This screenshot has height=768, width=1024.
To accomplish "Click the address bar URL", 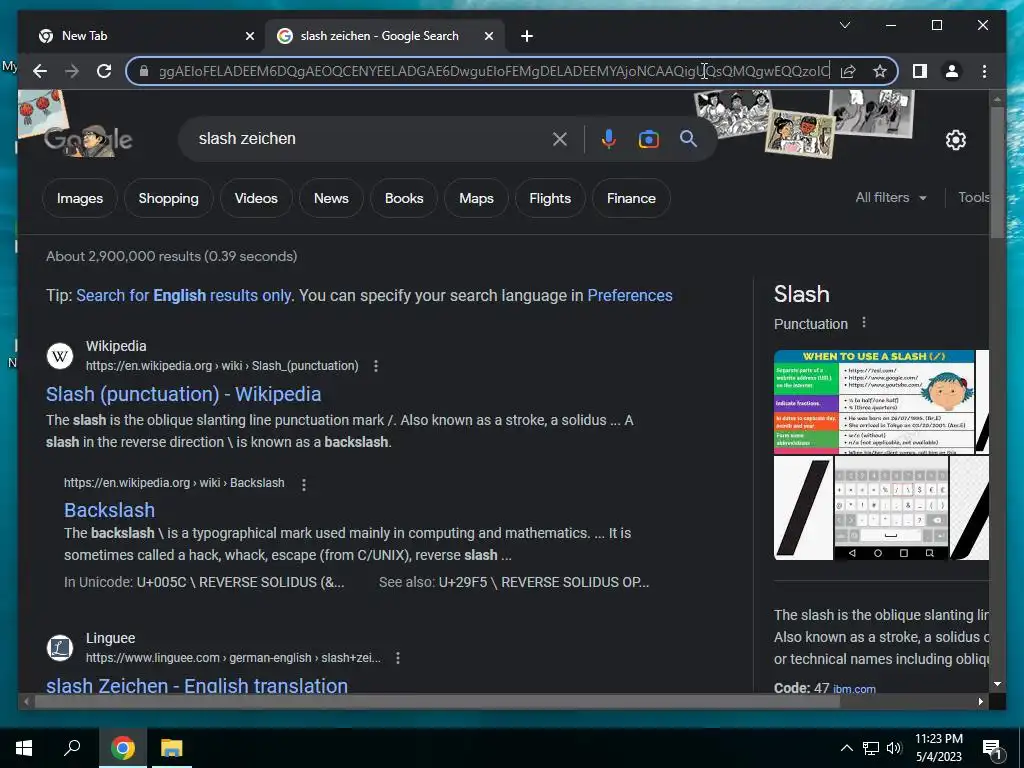I will [493, 71].
